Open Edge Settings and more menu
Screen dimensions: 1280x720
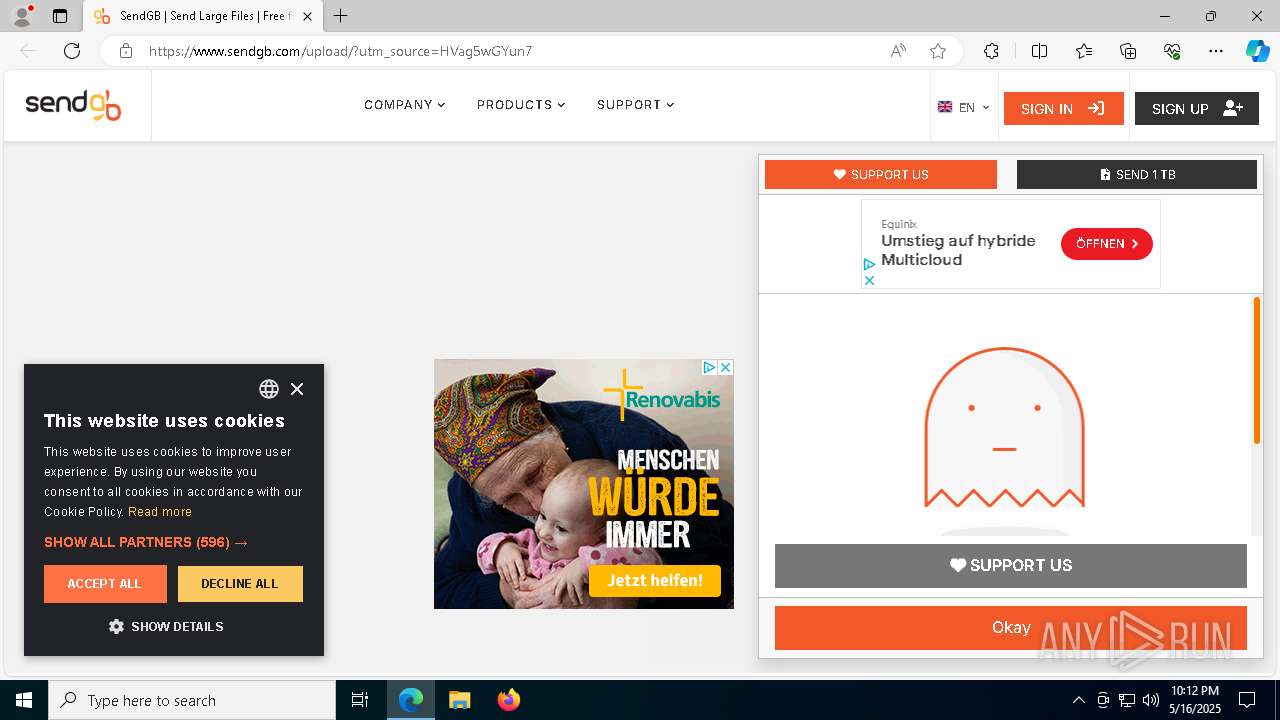click(1216, 51)
